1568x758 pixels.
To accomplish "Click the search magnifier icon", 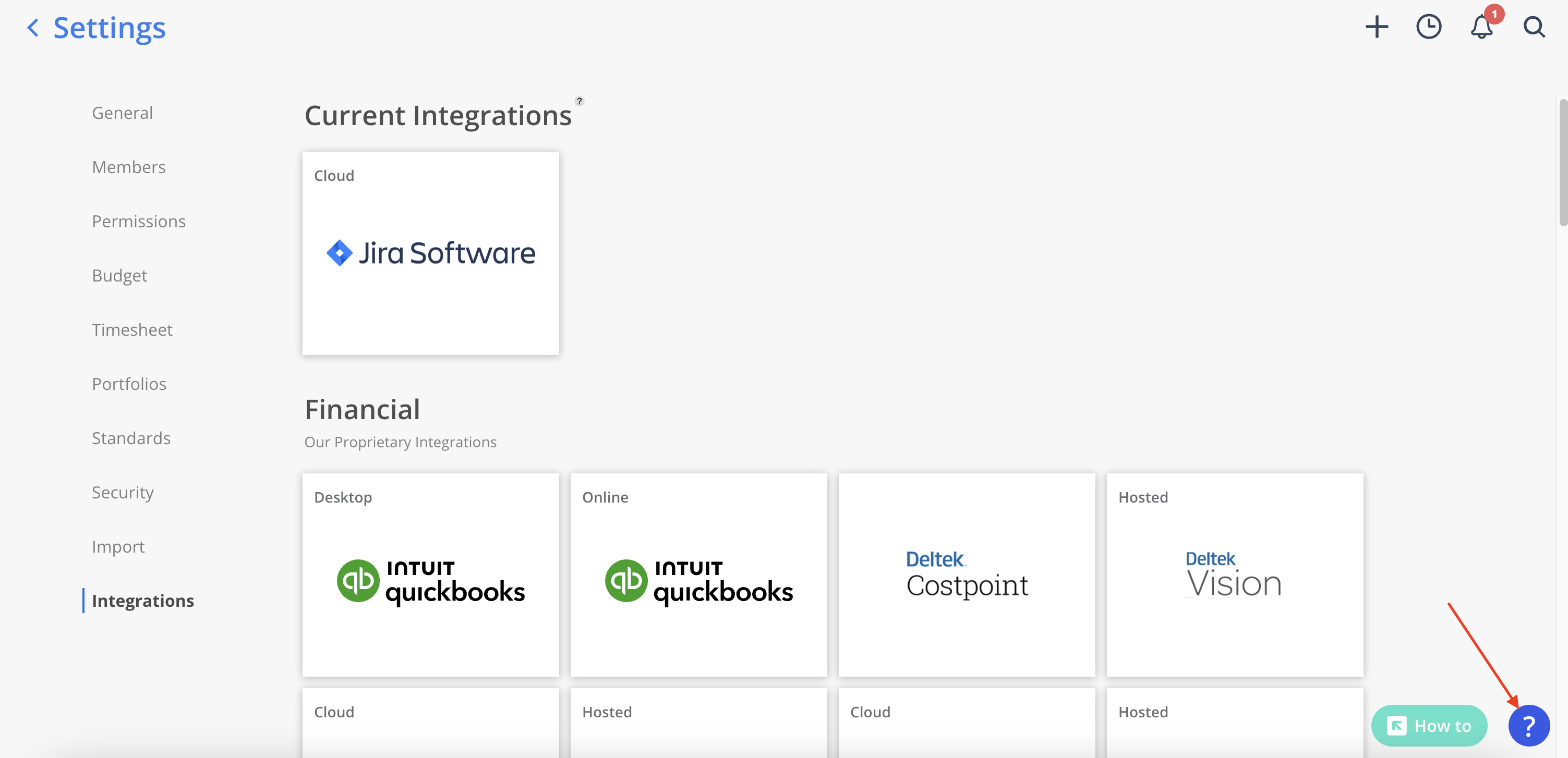I will tap(1533, 28).
